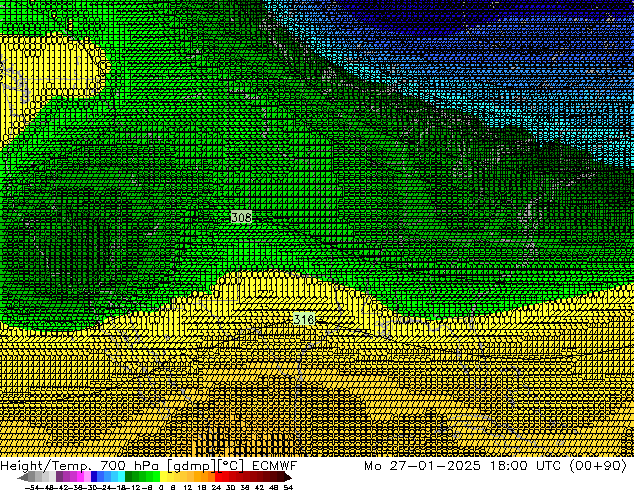Viewport: 634px width, 490px height.
Task: Click the 54 legend tick value
Action: [288, 487]
